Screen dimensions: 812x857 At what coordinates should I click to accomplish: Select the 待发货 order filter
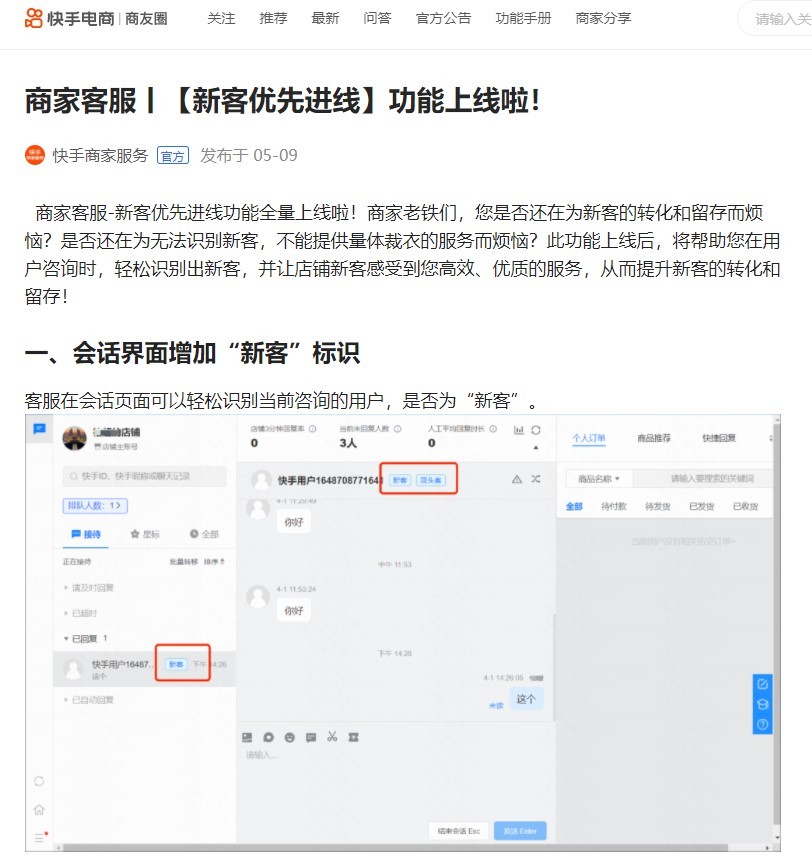click(x=657, y=507)
